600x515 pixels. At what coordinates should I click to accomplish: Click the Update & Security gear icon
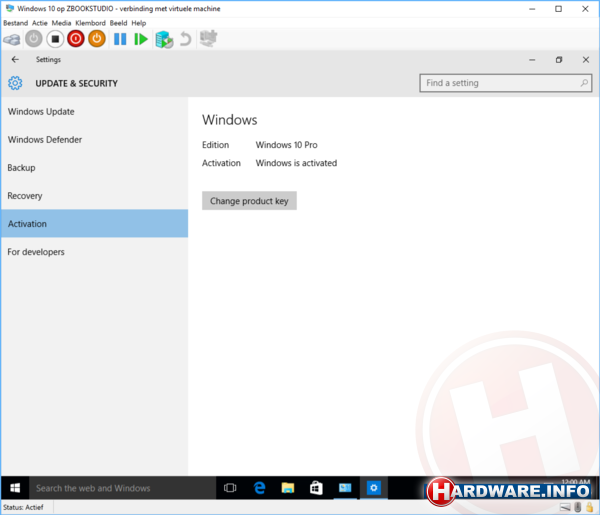pos(15,83)
